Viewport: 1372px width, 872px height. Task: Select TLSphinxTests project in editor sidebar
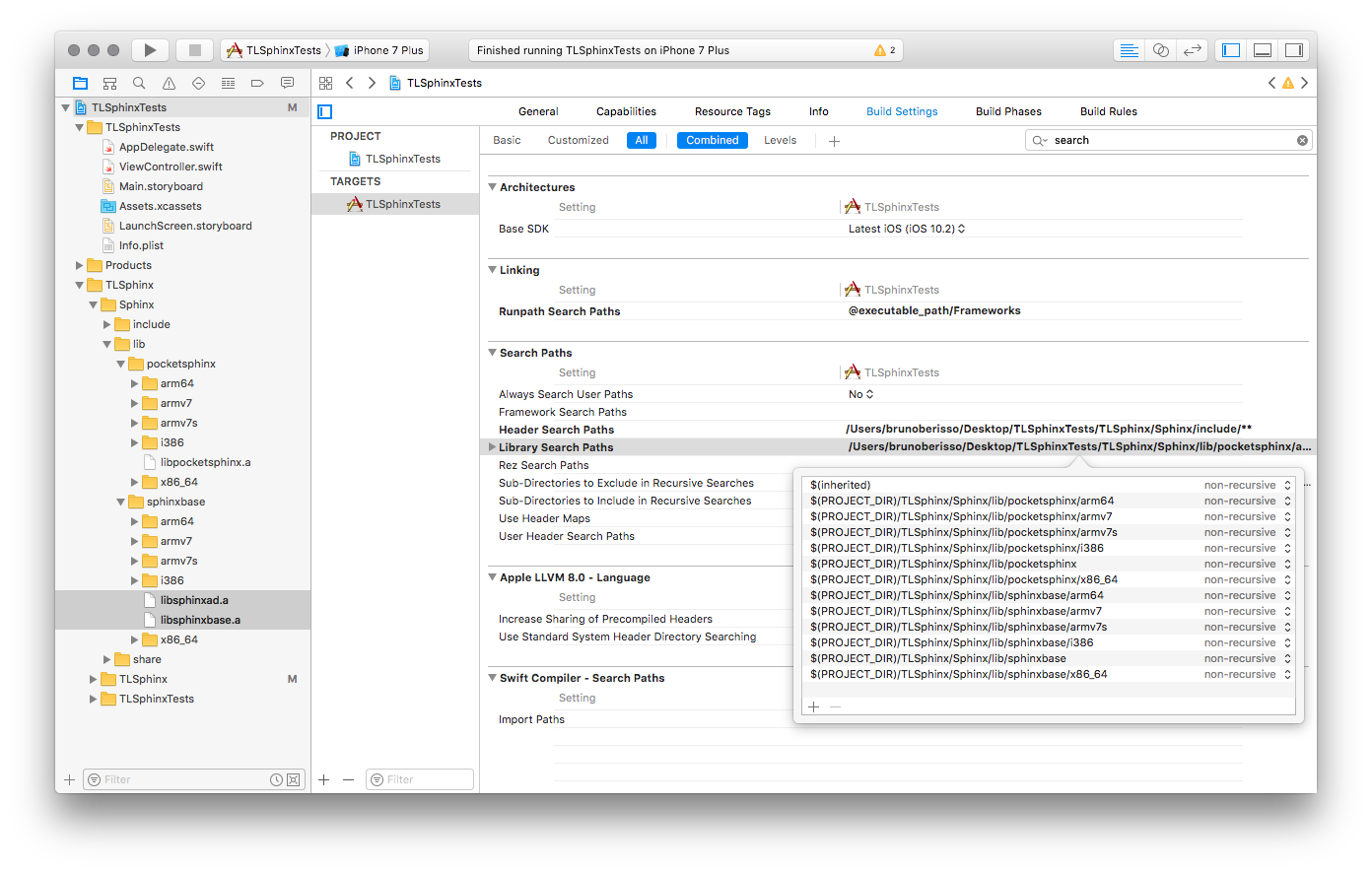point(402,159)
